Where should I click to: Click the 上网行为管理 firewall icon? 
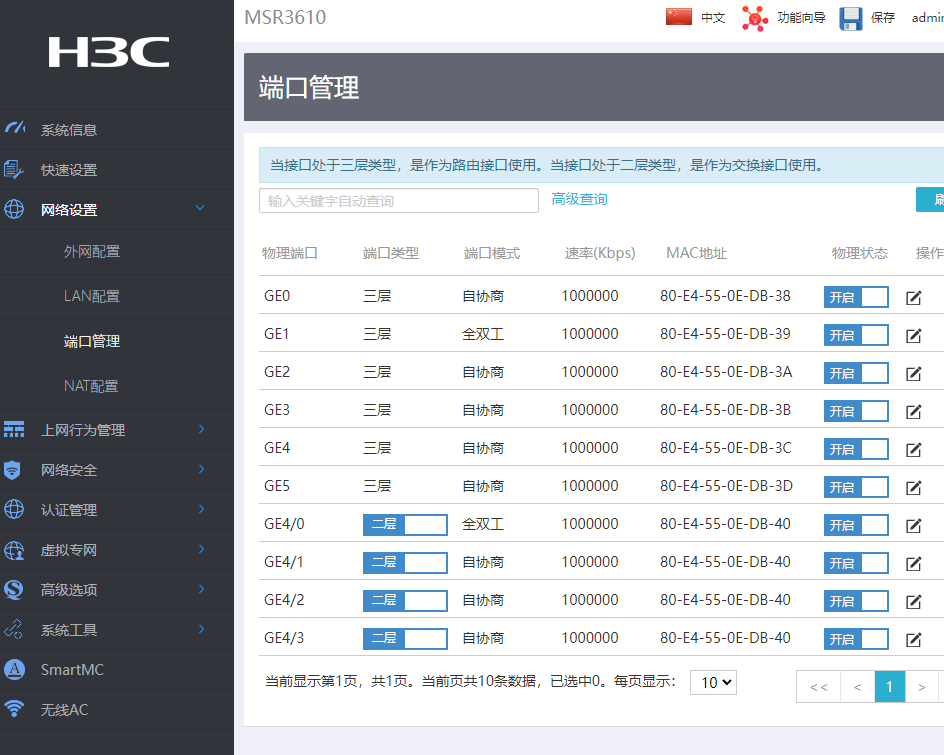pos(14,429)
